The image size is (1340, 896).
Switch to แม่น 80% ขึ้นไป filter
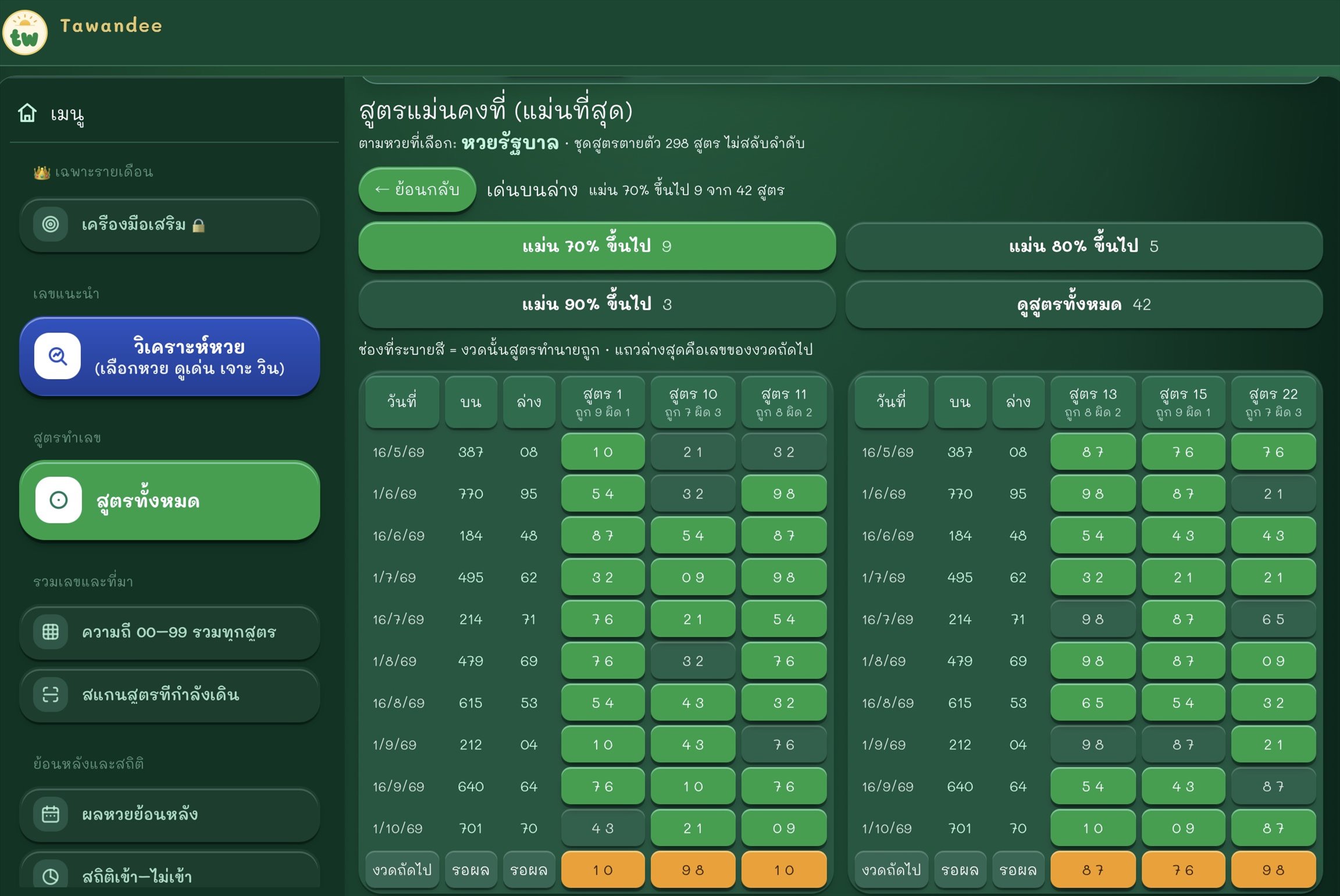click(x=1084, y=246)
